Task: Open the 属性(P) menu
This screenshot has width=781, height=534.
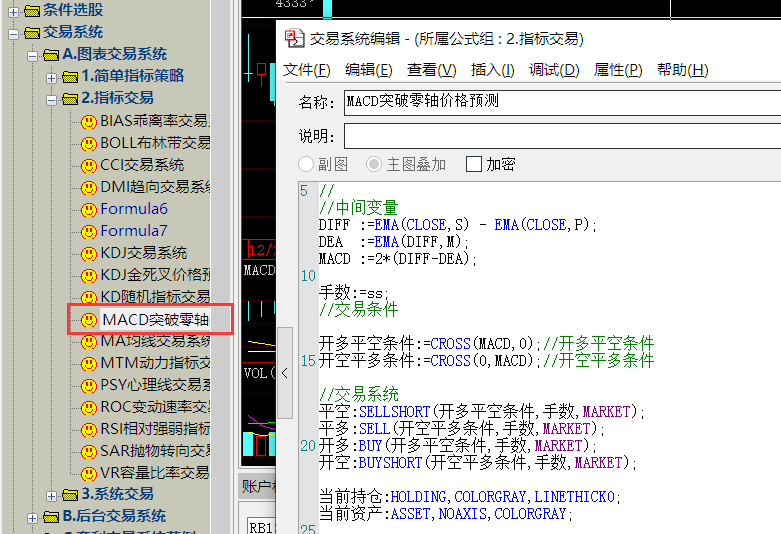Action: pyautogui.click(x=618, y=70)
